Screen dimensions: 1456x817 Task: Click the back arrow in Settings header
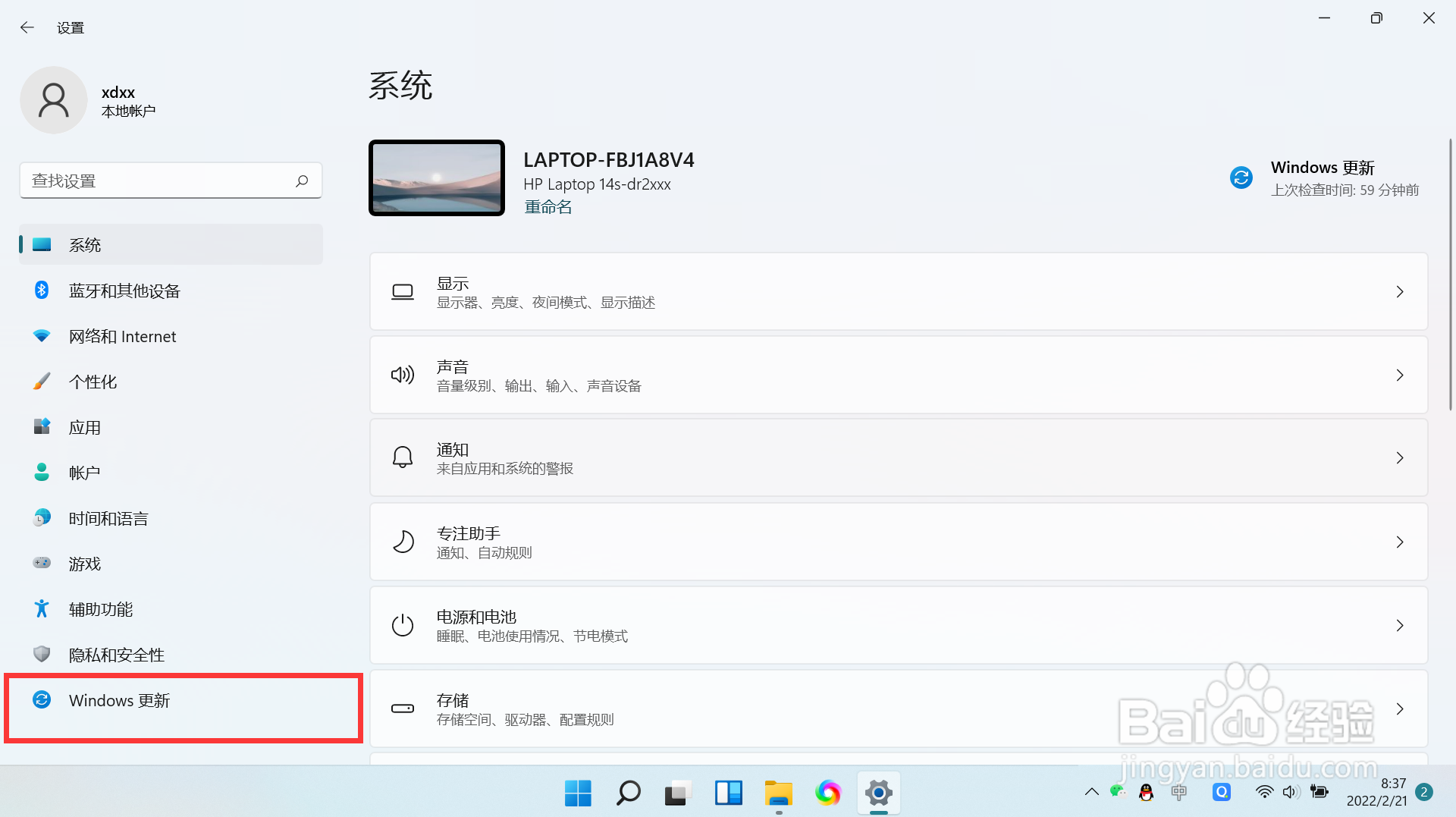tap(27, 27)
